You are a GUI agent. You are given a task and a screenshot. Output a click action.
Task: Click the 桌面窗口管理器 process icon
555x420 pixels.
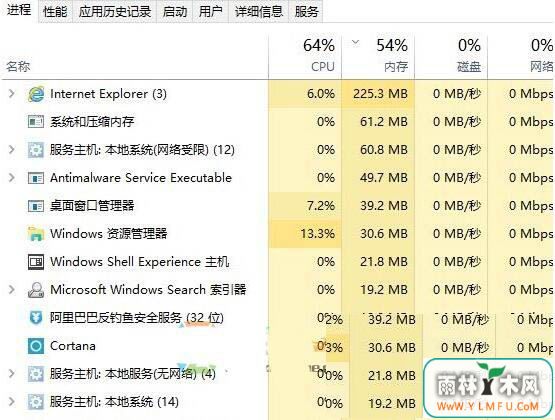[36, 206]
